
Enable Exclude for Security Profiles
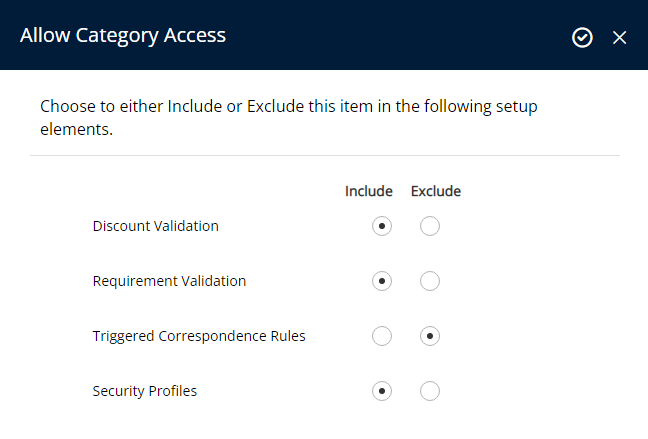[x=430, y=391]
